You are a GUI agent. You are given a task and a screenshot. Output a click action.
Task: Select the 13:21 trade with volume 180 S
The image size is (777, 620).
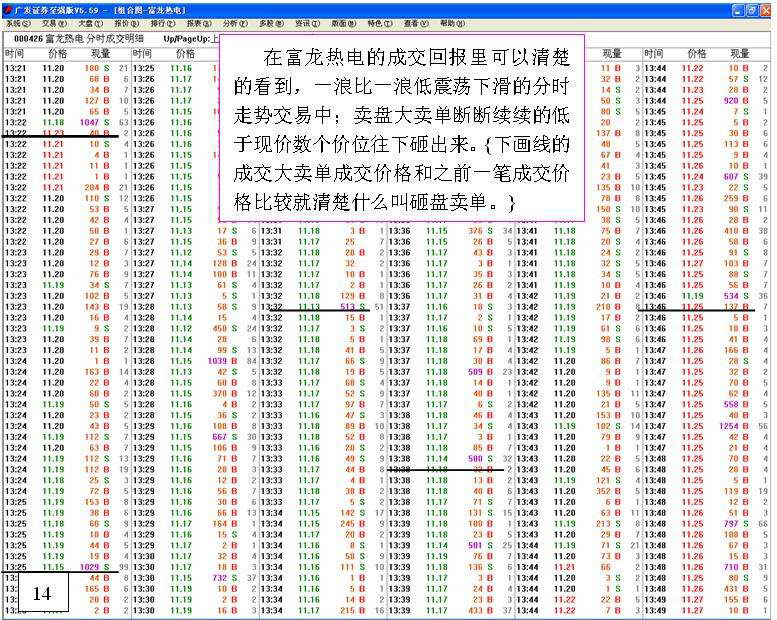coord(66,68)
